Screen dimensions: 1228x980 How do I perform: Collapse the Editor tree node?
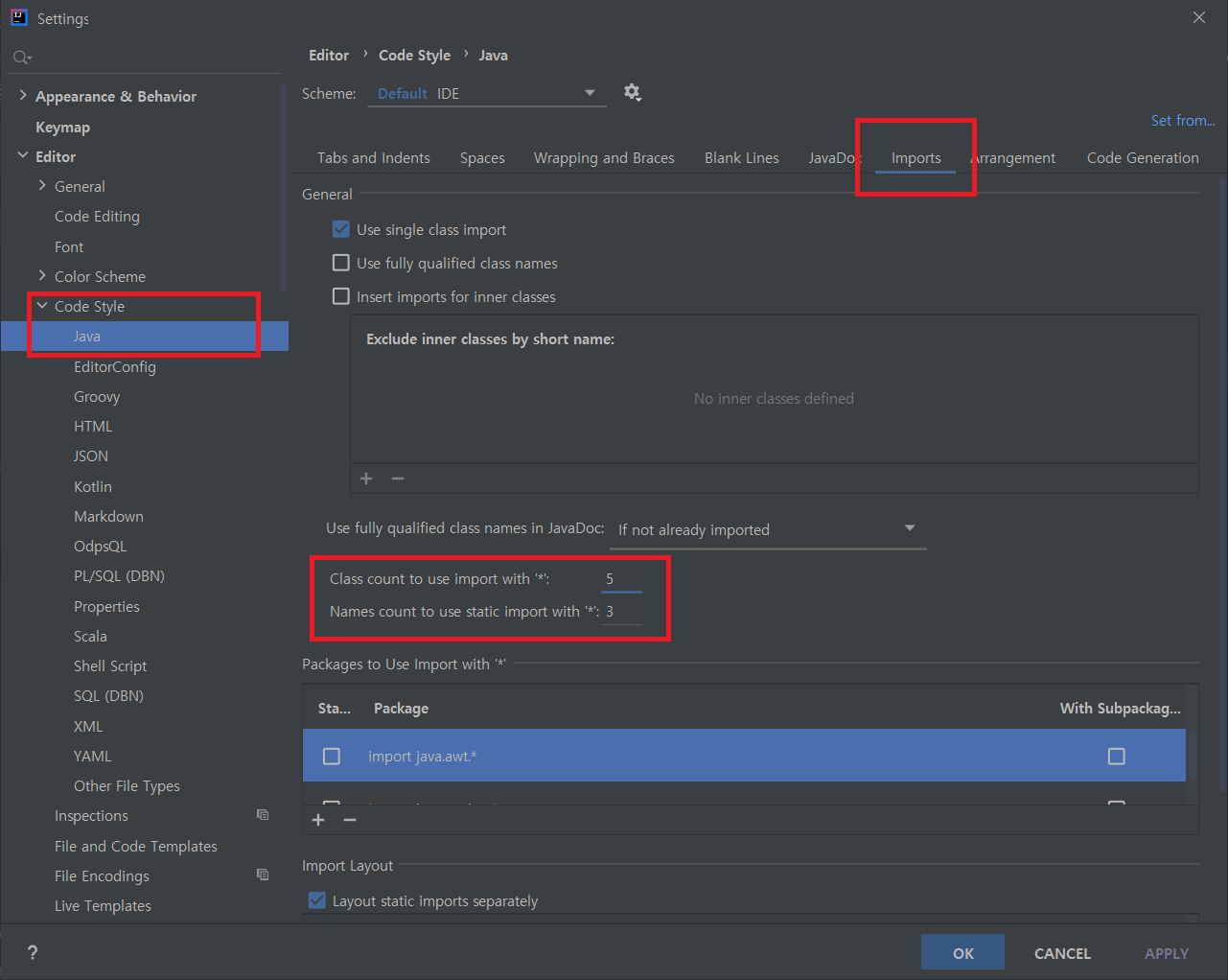(23, 155)
